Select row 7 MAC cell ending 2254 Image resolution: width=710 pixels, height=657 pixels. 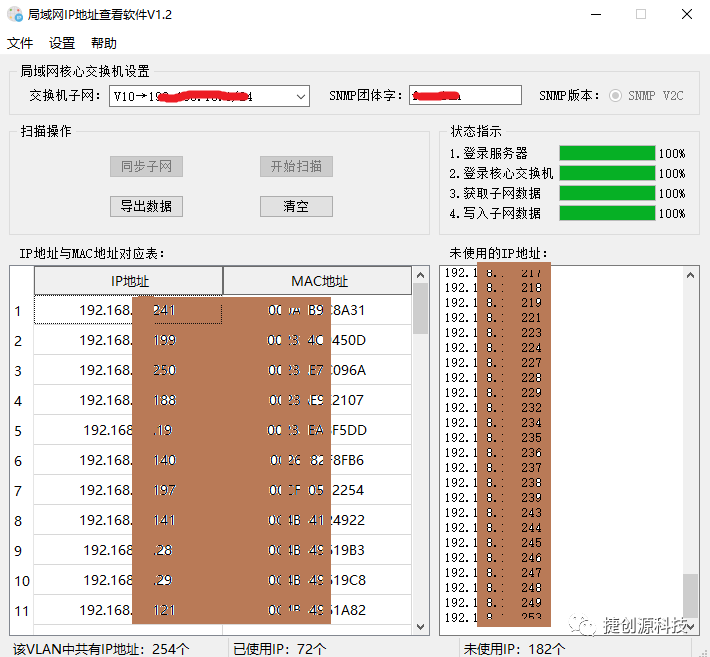317,490
